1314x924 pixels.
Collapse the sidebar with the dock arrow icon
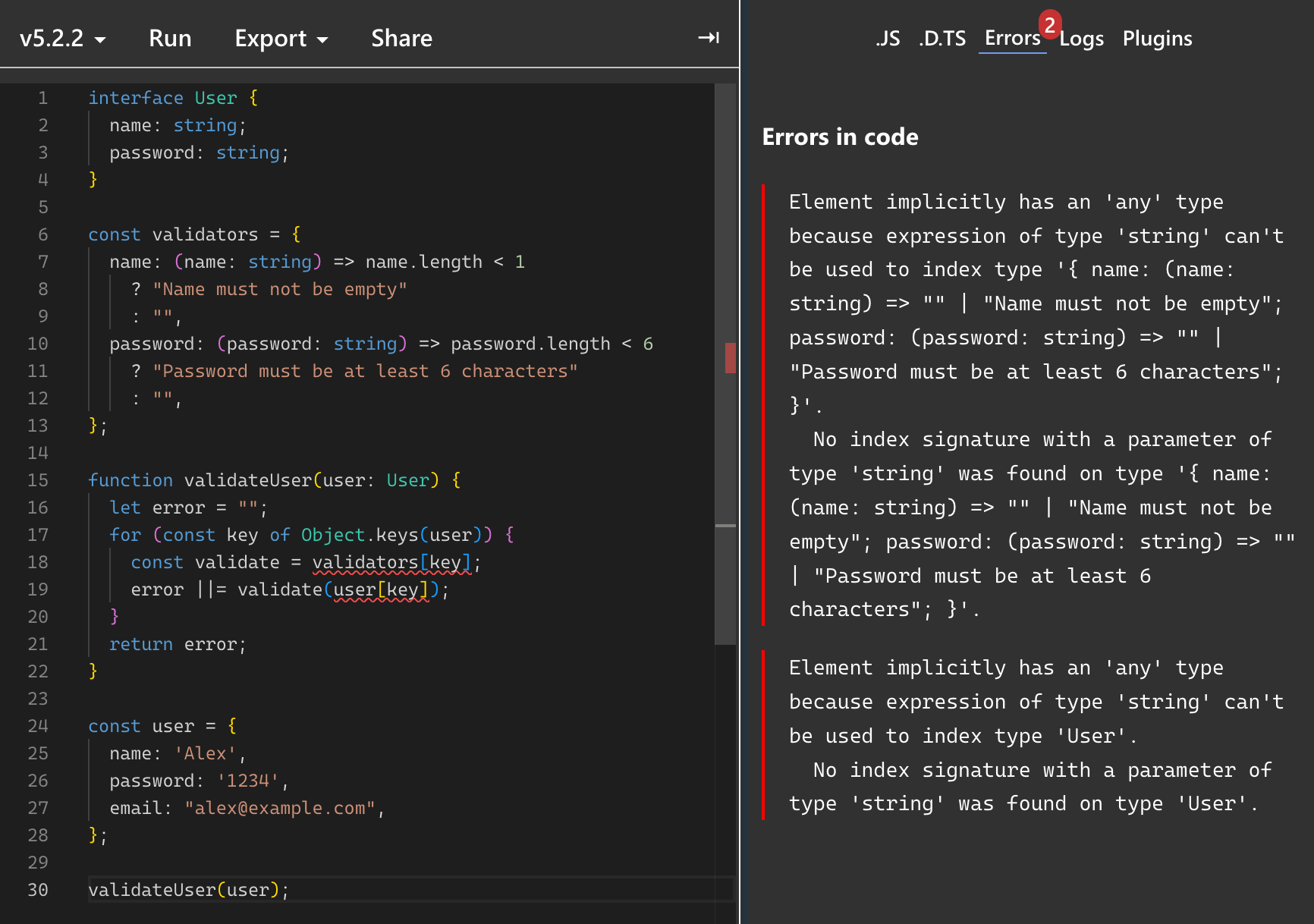(708, 37)
